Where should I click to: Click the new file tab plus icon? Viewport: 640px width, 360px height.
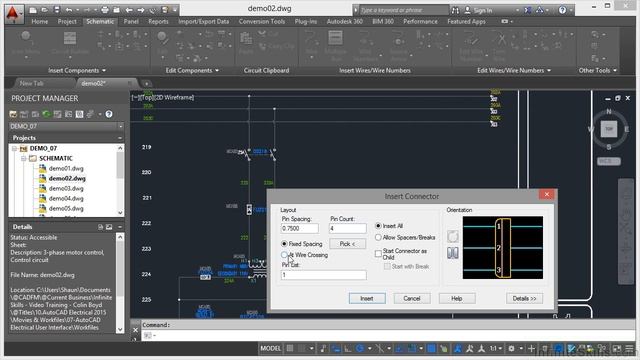pos(146,83)
